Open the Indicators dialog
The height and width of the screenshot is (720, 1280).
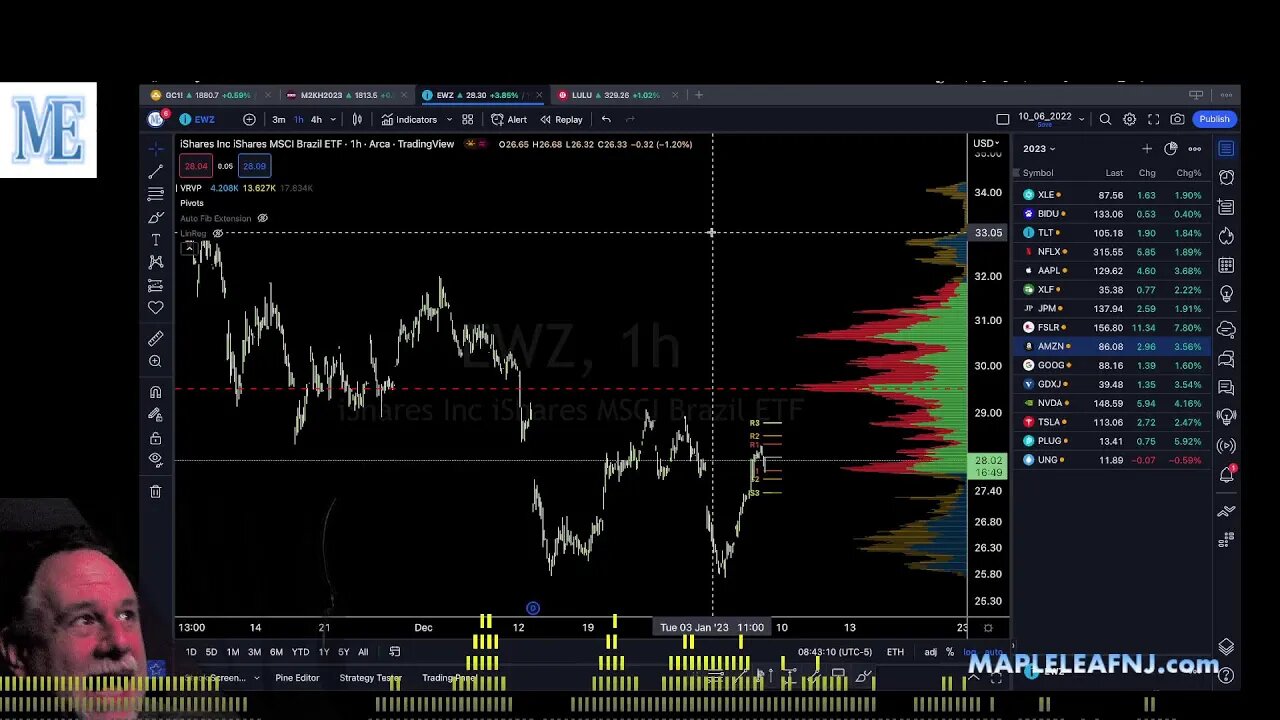(408, 119)
